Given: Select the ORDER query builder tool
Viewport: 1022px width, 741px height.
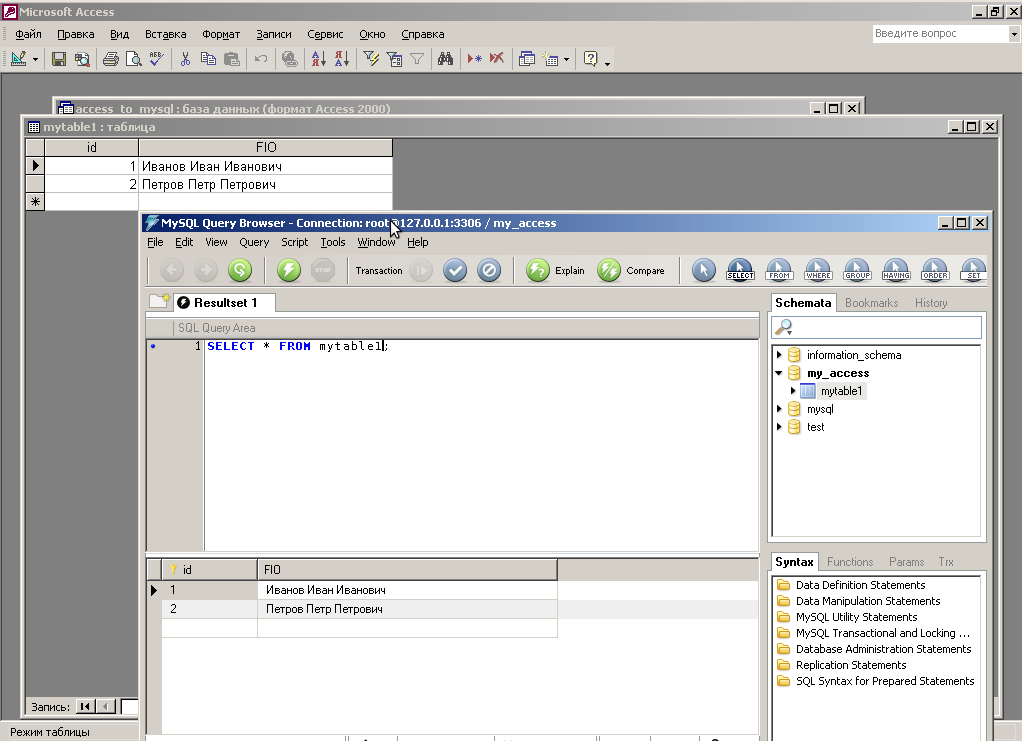Looking at the screenshot, I should 935,270.
